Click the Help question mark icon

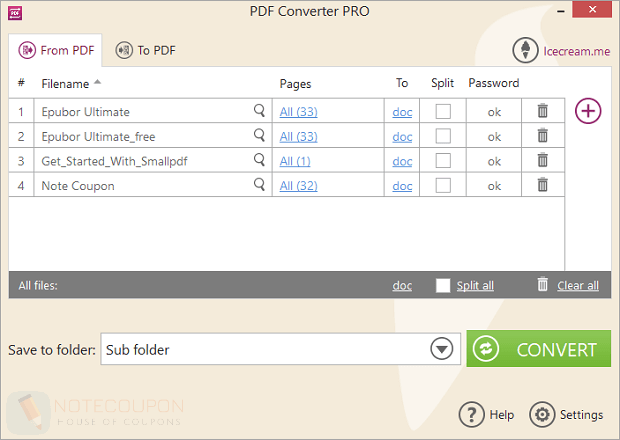pyautogui.click(x=471, y=414)
